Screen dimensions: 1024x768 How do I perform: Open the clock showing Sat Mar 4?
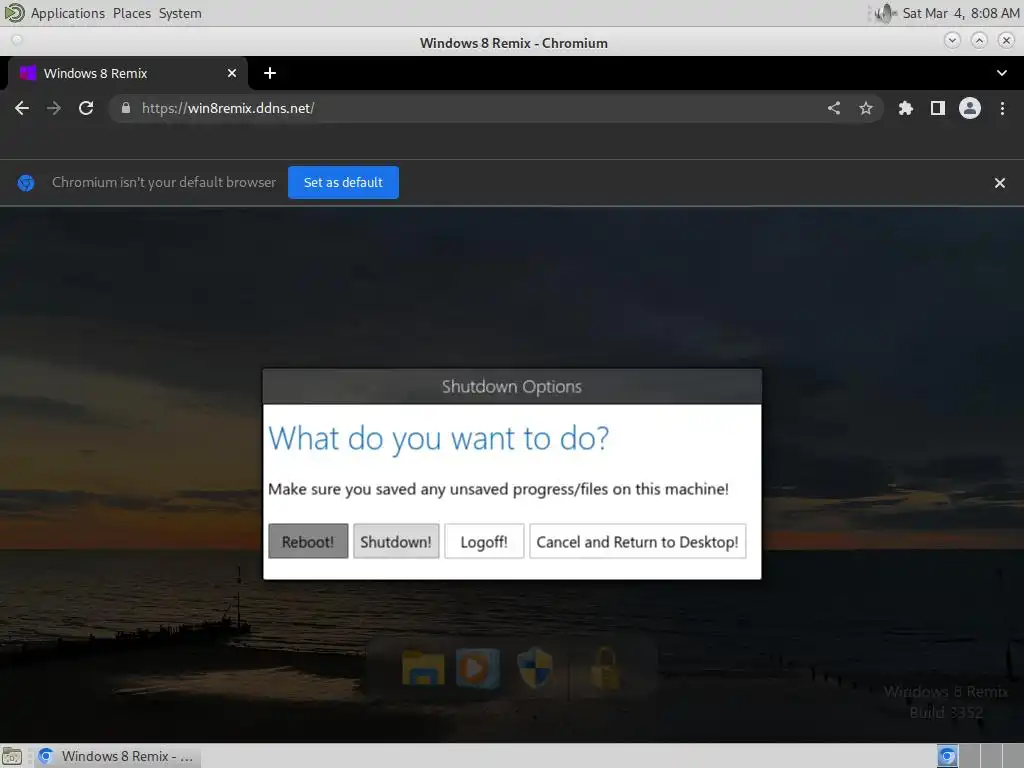pyautogui.click(x=961, y=13)
